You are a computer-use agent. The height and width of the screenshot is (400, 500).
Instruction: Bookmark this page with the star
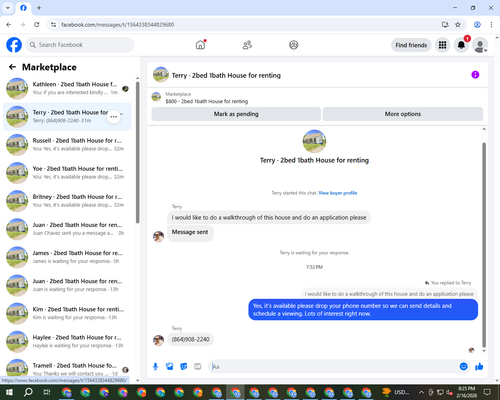pos(458,25)
